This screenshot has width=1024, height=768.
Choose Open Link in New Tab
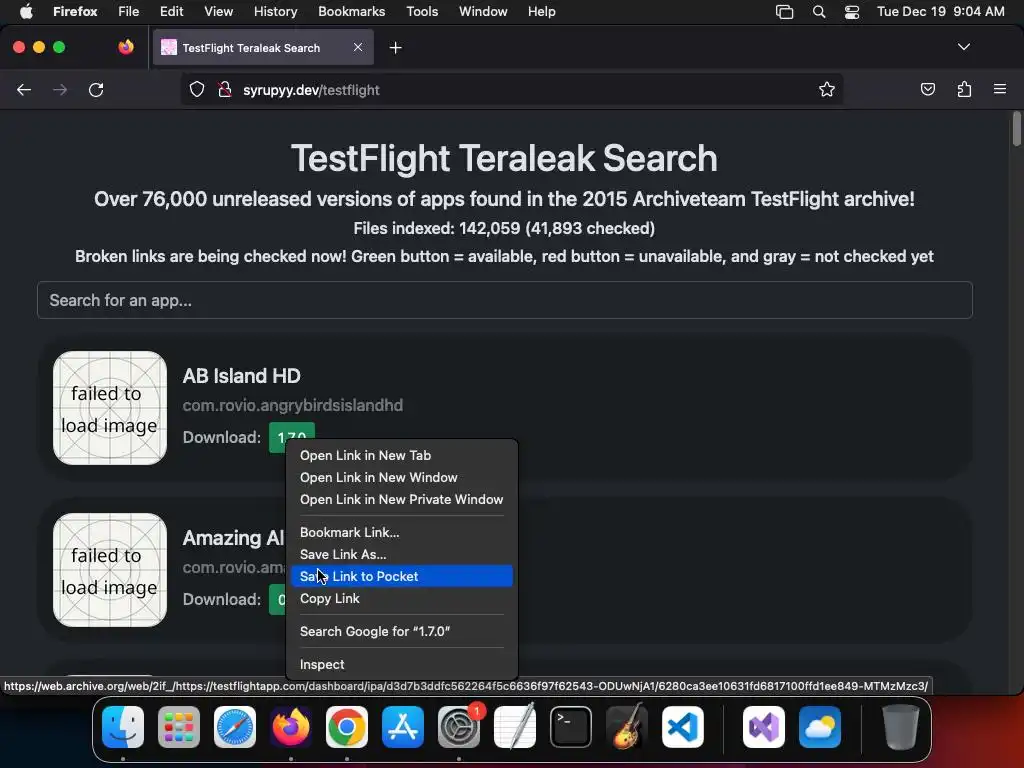click(x=401, y=455)
